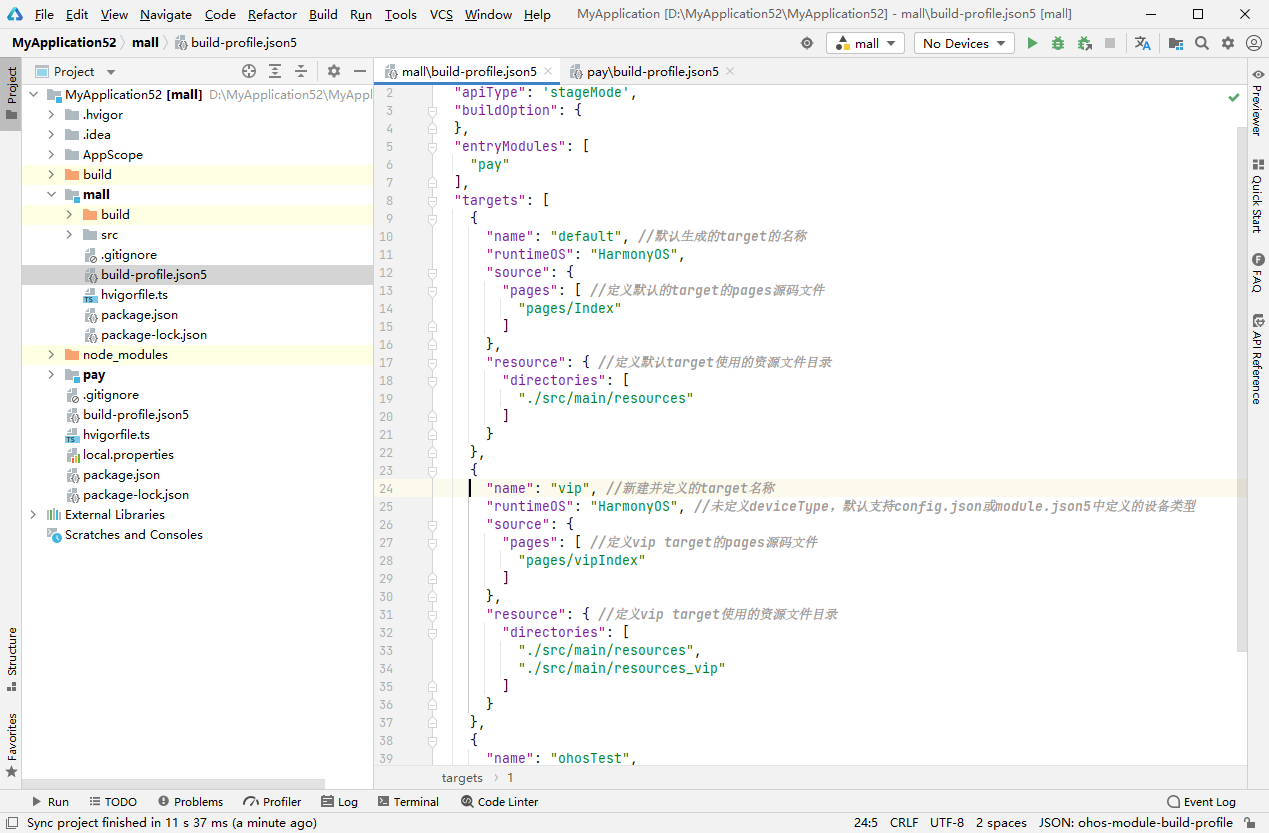Open the Structure tool window

12,660
